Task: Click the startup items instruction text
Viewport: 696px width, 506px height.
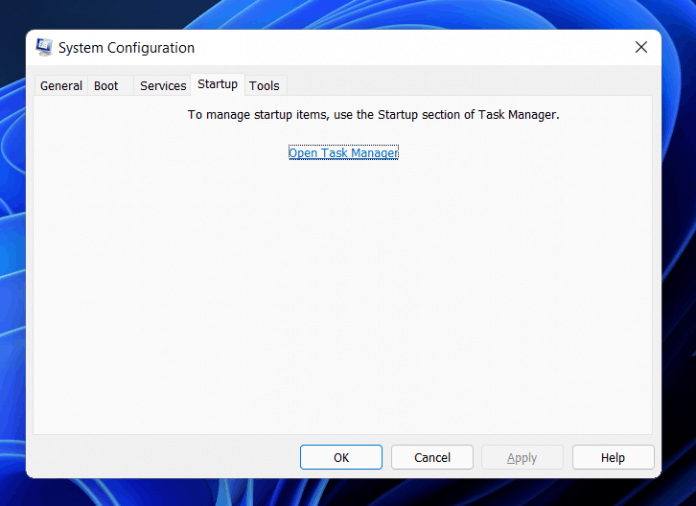Action: [x=374, y=115]
